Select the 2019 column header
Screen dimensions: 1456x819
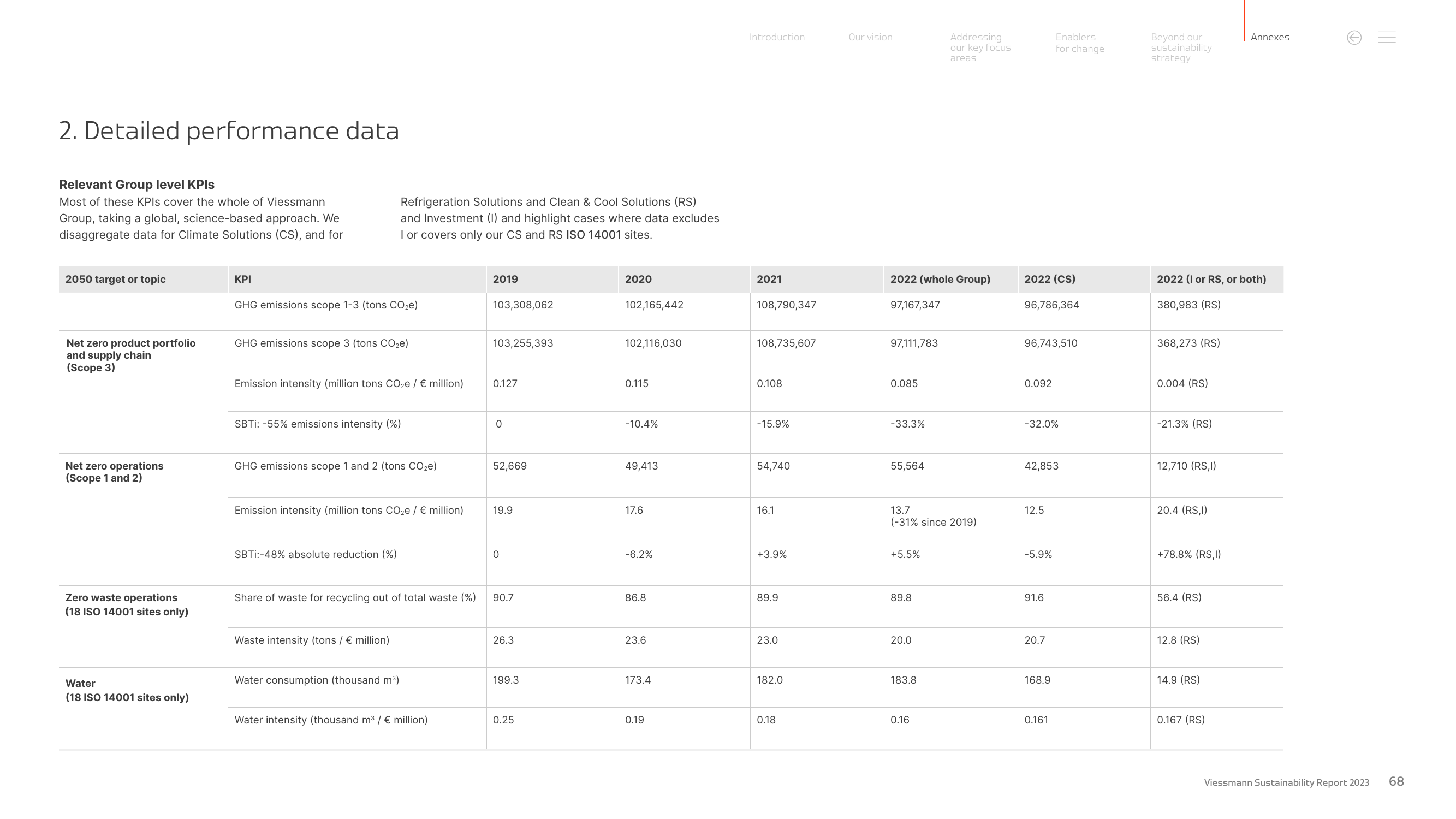pyautogui.click(x=505, y=279)
